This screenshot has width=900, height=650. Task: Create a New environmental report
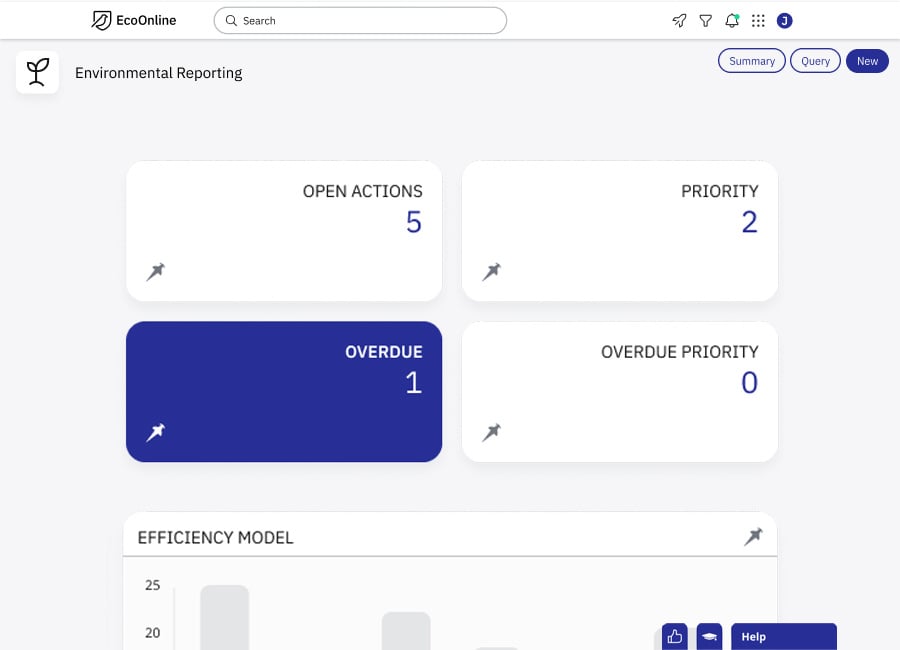click(x=867, y=61)
